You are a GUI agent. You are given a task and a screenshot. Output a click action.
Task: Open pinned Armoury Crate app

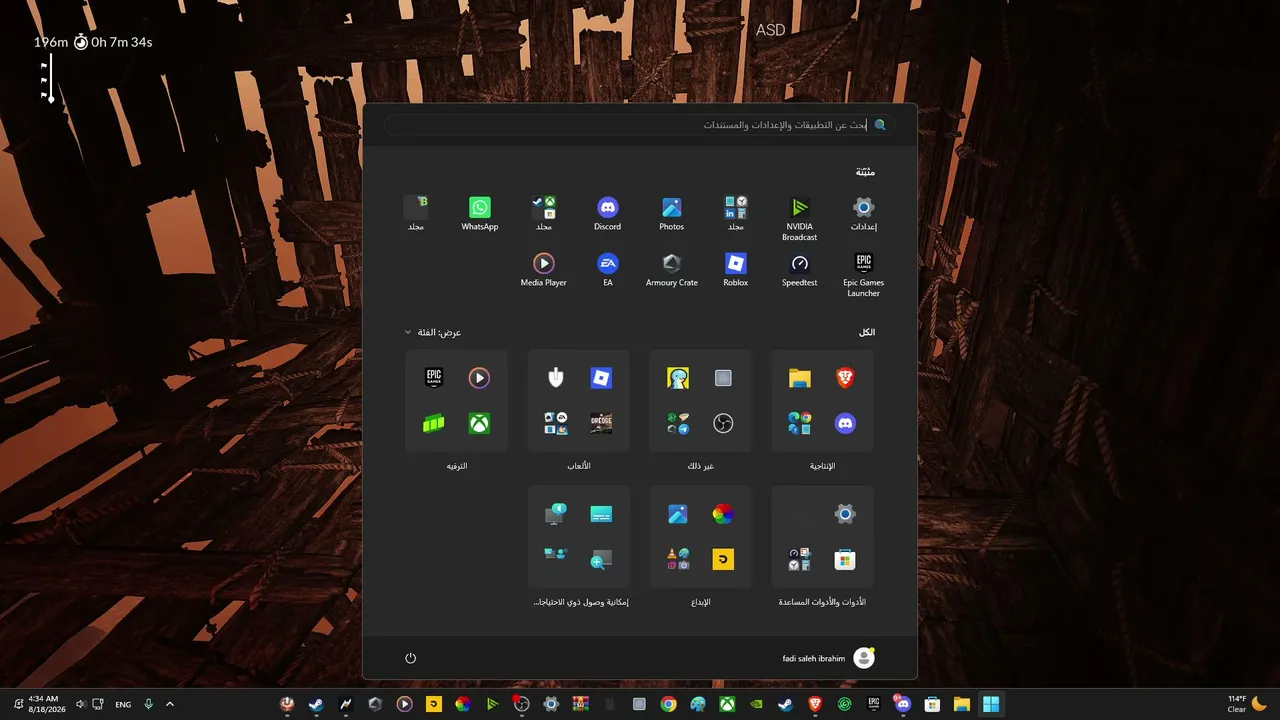672,270
